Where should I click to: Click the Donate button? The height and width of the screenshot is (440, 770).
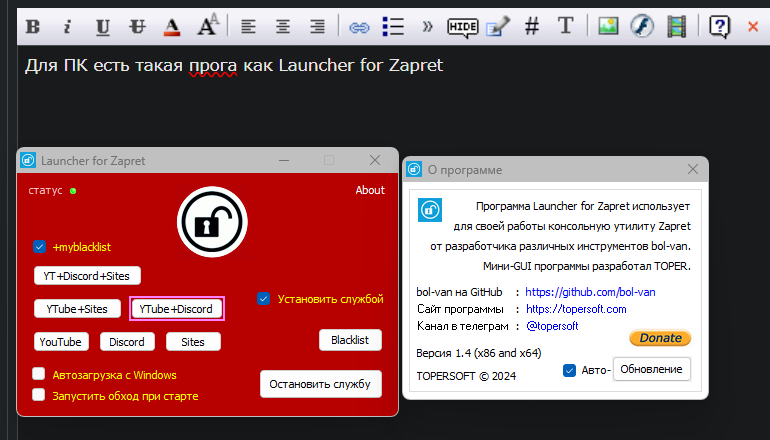(660, 338)
